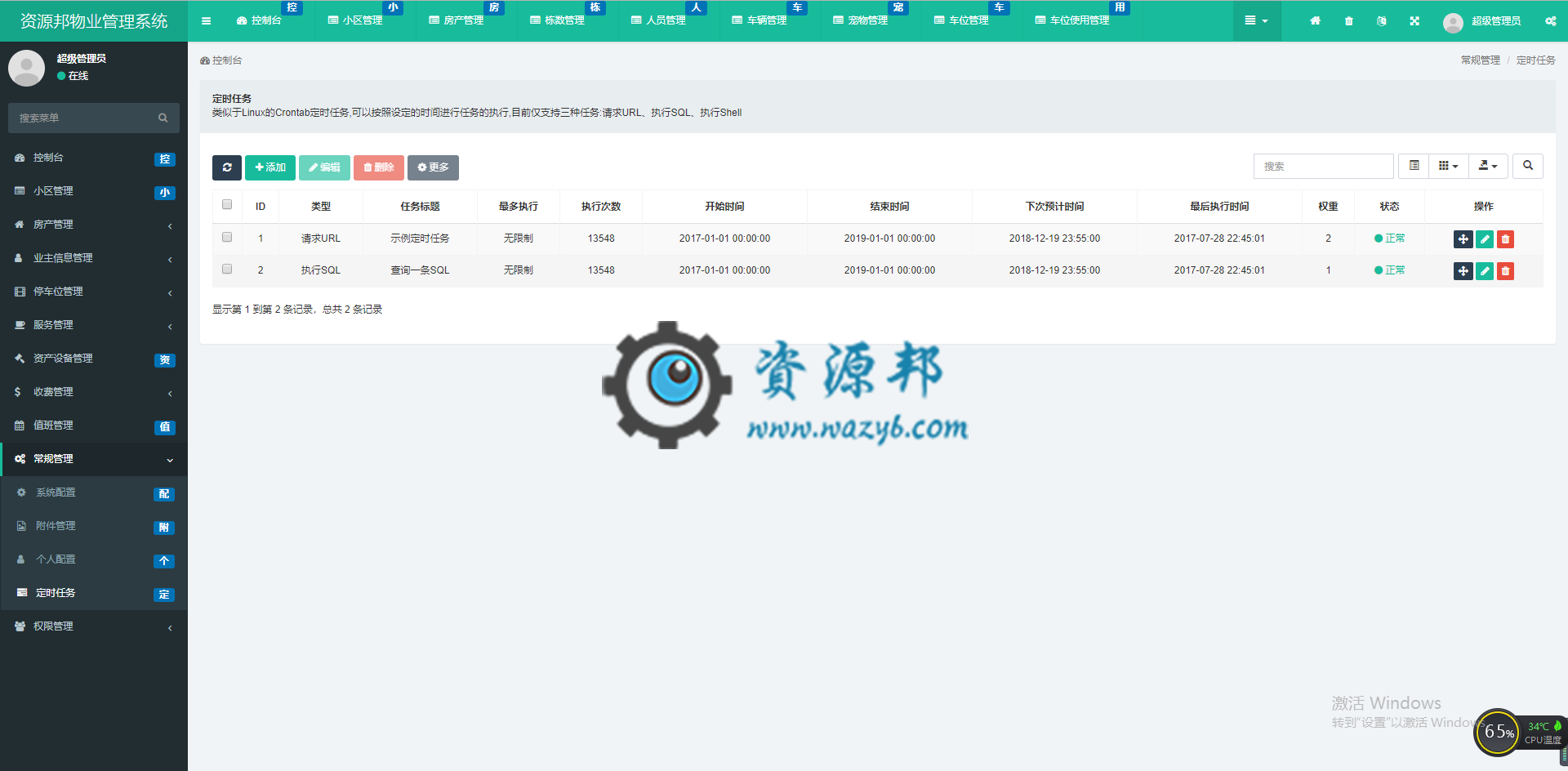This screenshot has width=1568, height=771.
Task: Click the table 搜索 input field
Action: pyautogui.click(x=1323, y=166)
